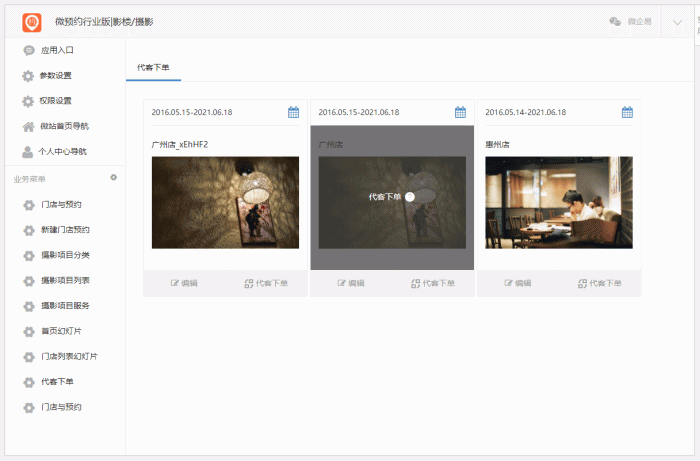The image size is (700, 461).
Task: Click 编辑 on the 惠州店 card
Action: tap(518, 283)
